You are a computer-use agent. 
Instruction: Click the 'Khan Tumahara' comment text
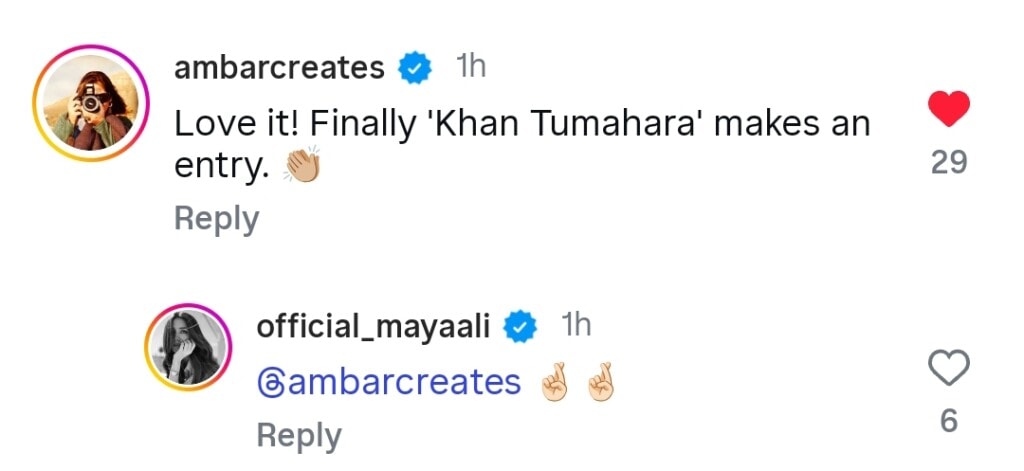[521, 124]
